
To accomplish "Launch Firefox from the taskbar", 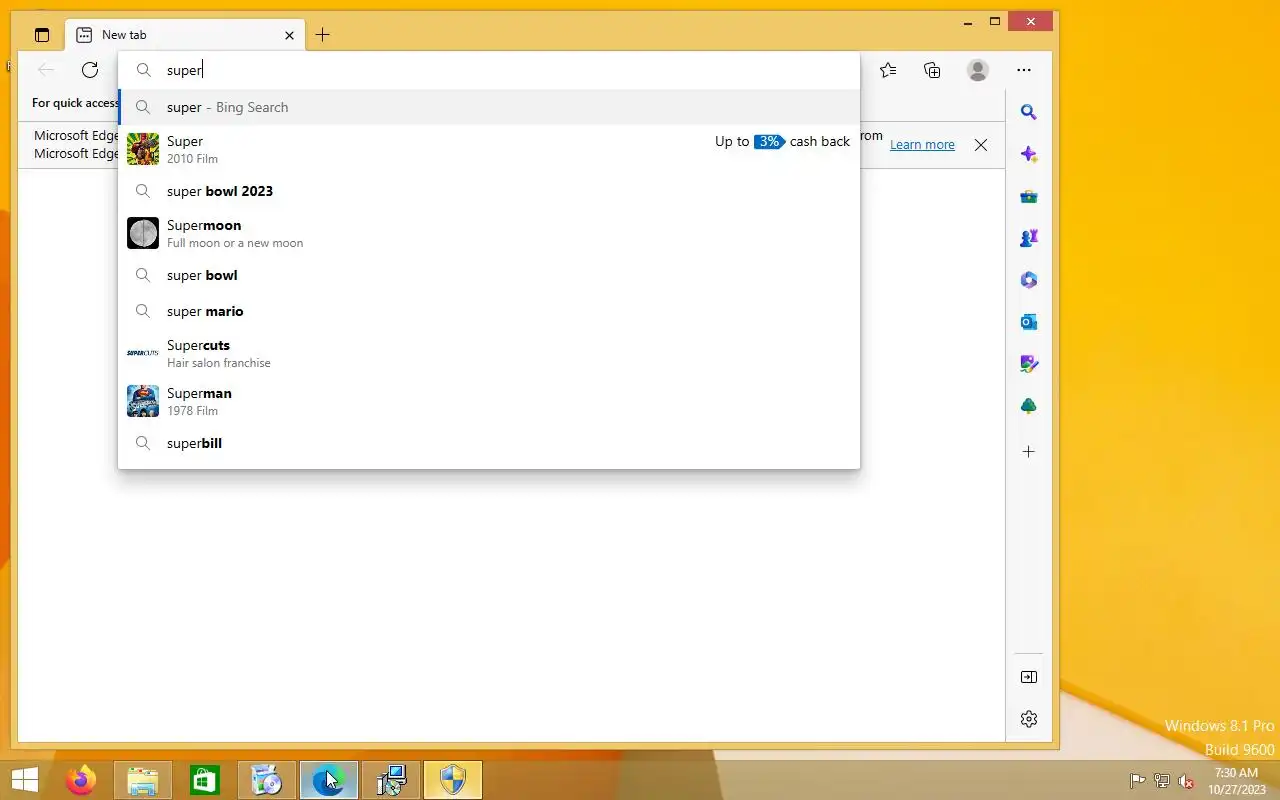I will (x=81, y=780).
